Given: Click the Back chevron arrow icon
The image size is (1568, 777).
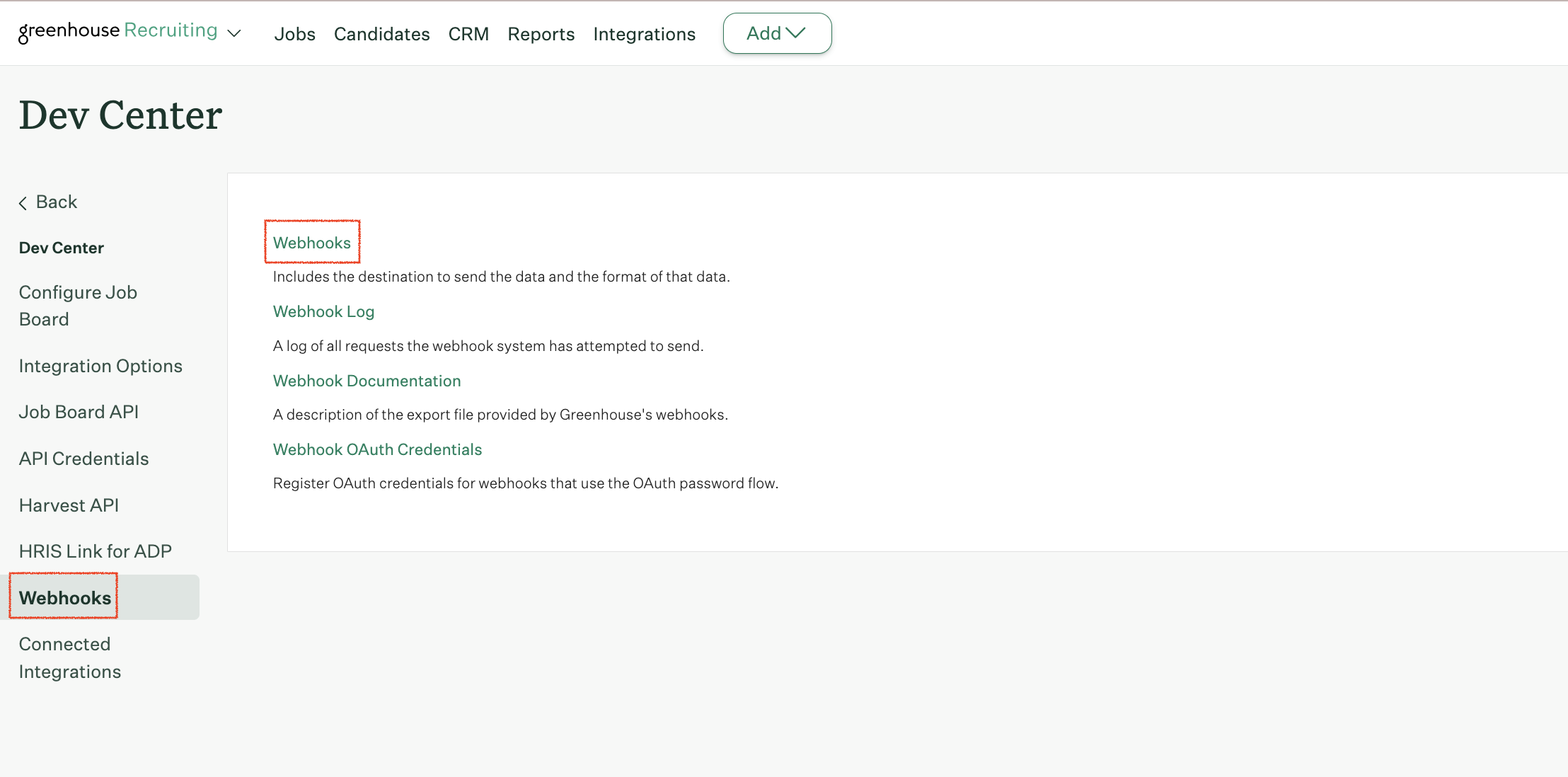Looking at the screenshot, I should [x=23, y=203].
